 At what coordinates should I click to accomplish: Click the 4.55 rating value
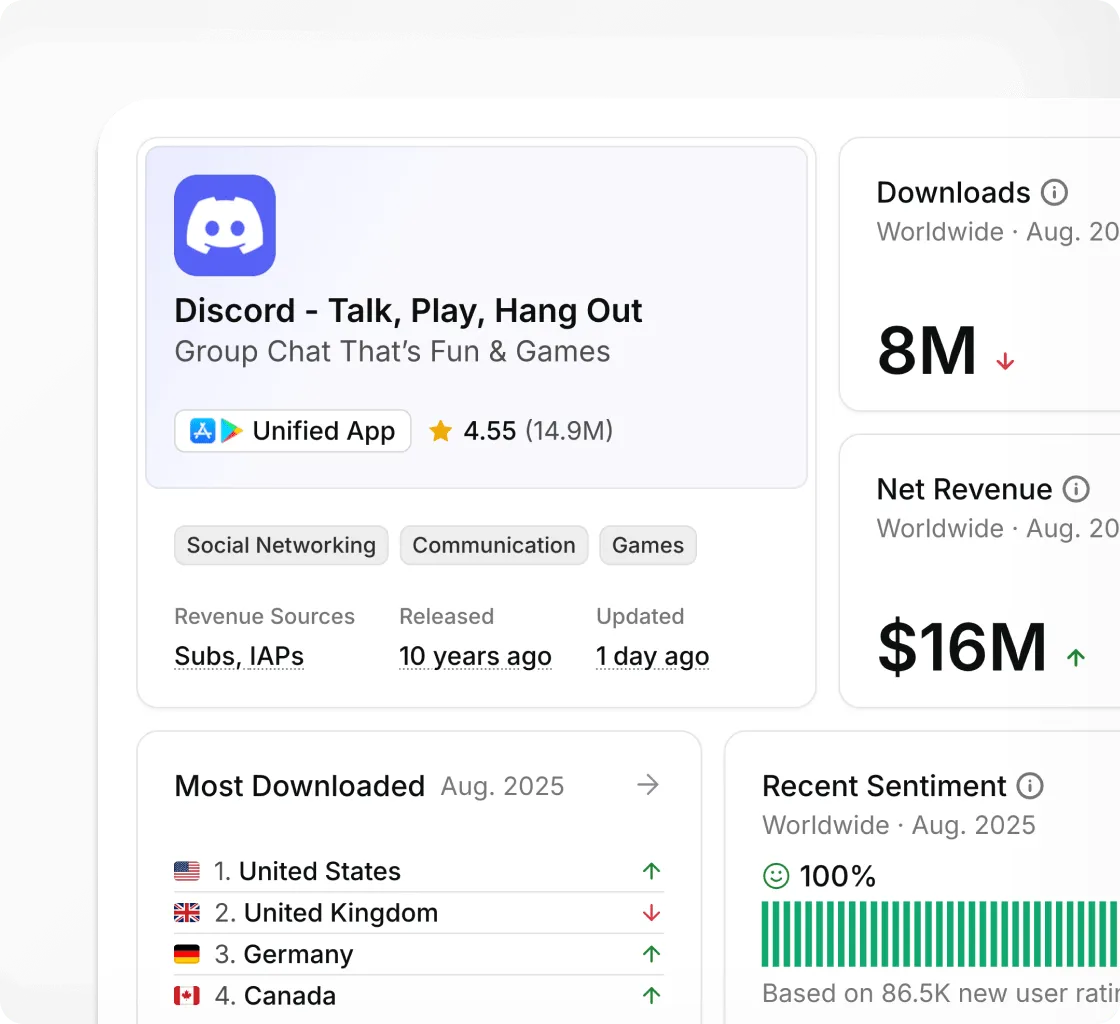tap(489, 431)
